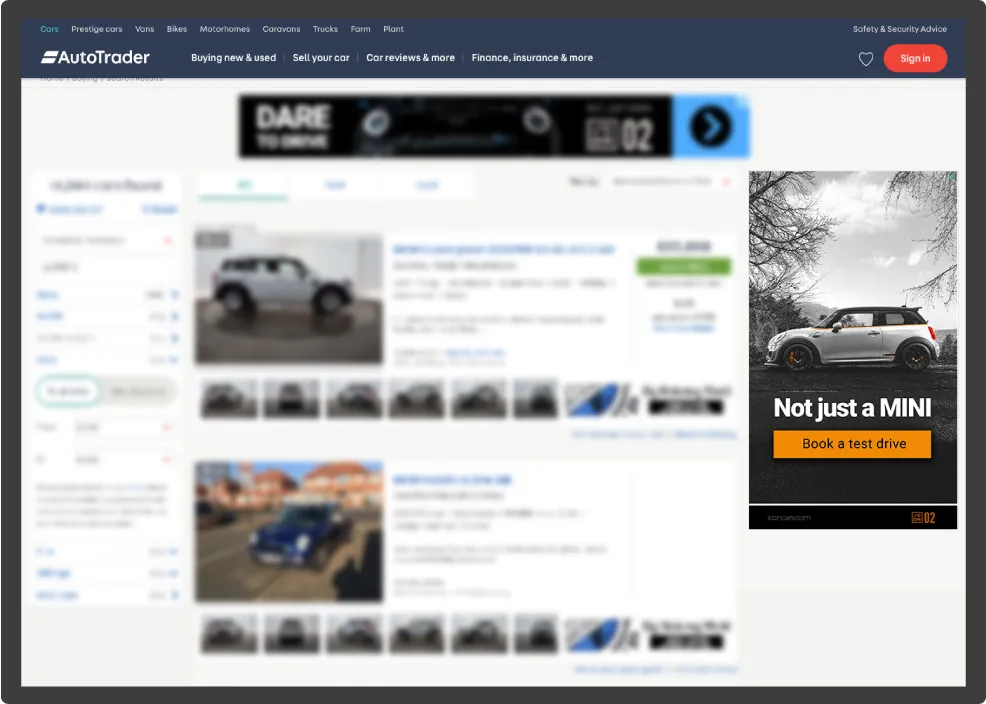
Task: Click the Plant category in the top bar
Action: pos(393,29)
